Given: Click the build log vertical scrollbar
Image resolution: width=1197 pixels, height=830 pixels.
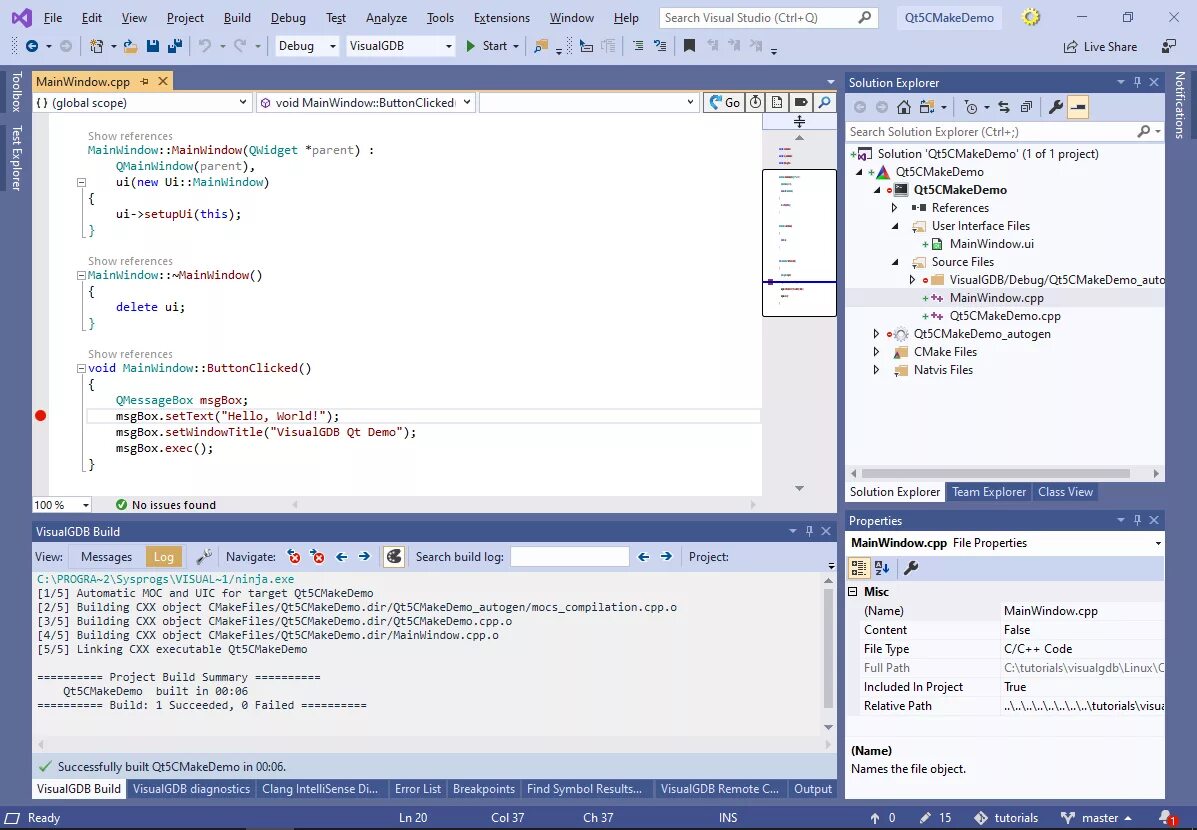Looking at the screenshot, I should [x=828, y=648].
